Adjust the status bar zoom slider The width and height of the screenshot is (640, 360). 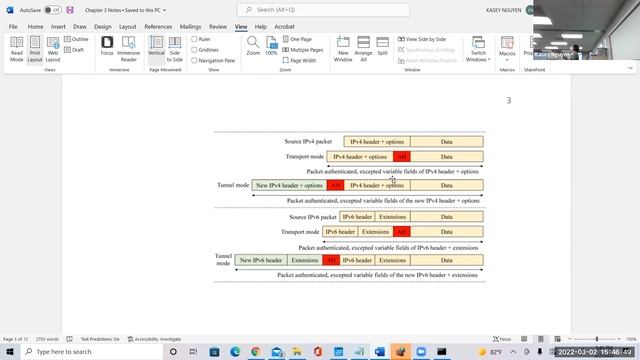tap(596, 339)
